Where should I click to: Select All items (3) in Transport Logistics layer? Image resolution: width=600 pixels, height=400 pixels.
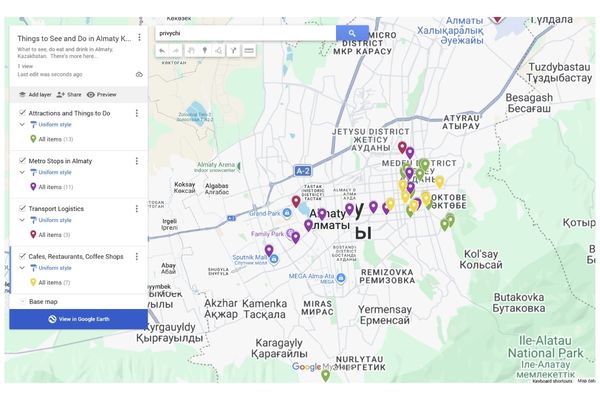(50, 235)
